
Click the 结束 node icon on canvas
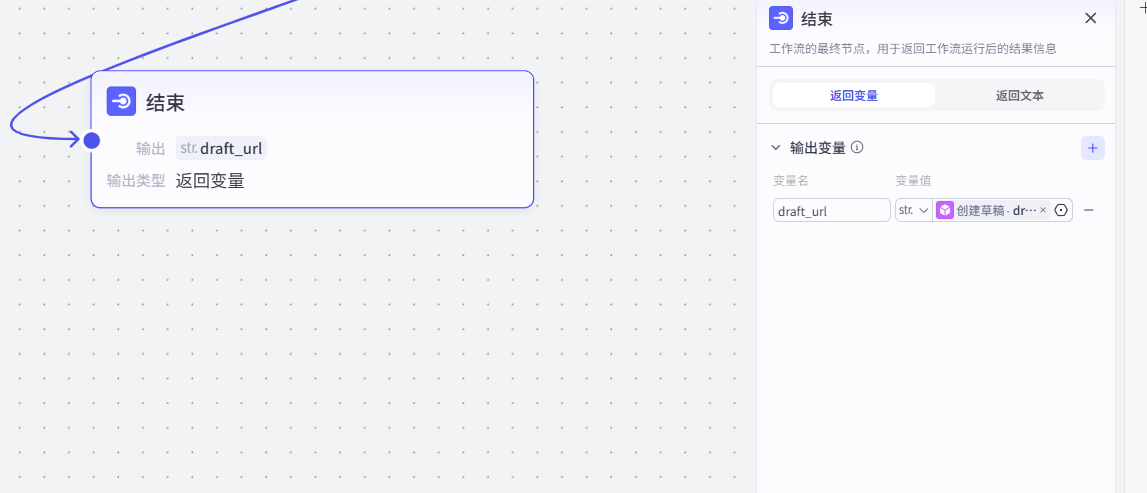click(x=121, y=101)
